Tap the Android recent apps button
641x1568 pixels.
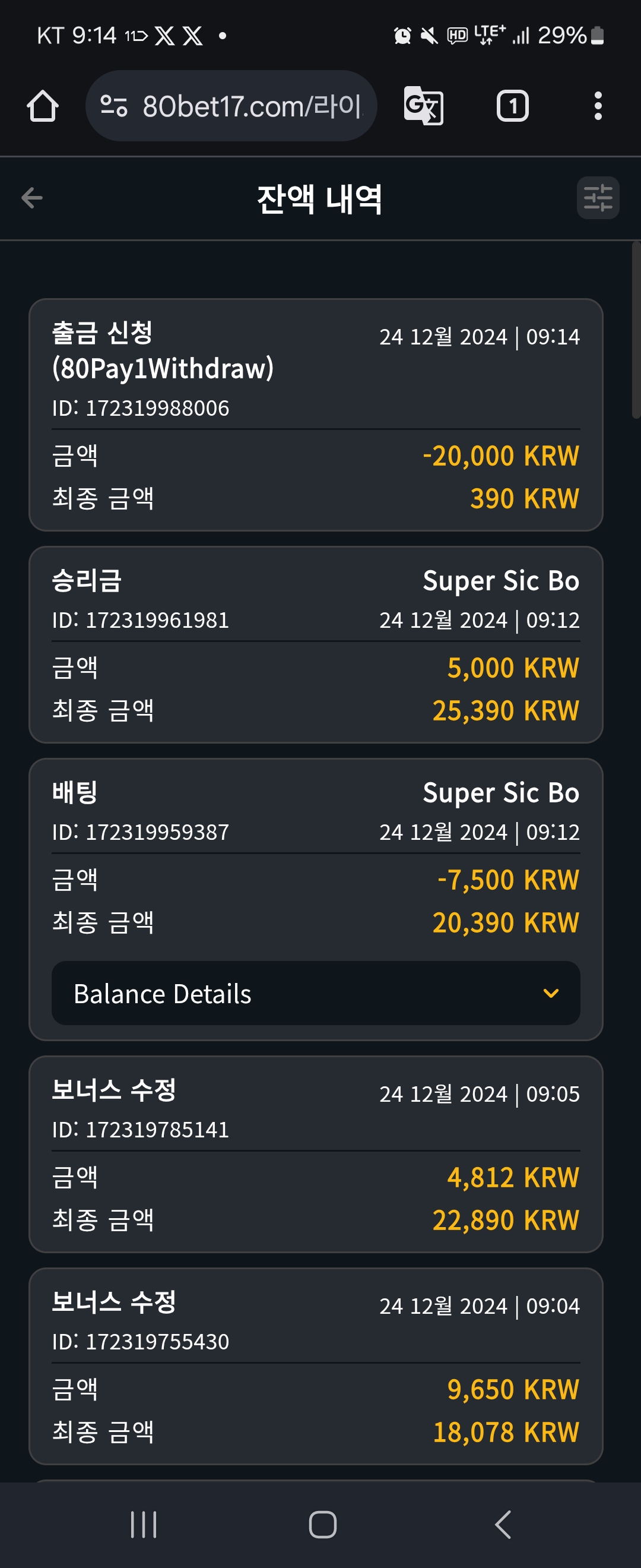[144, 1524]
